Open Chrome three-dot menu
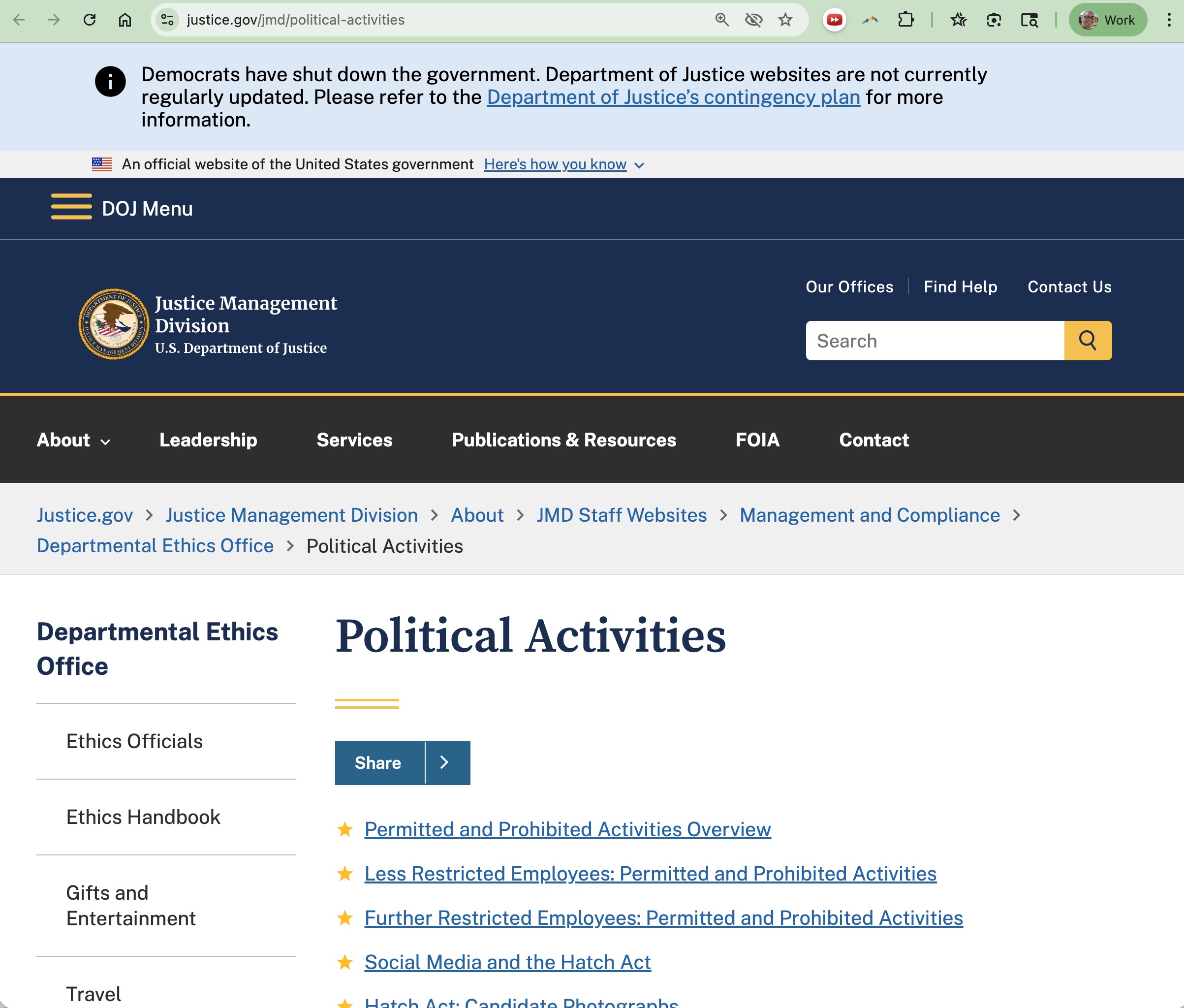 click(1169, 20)
